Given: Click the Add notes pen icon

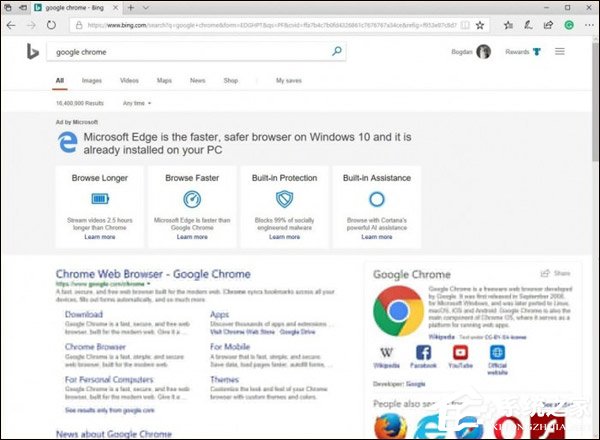Looking at the screenshot, I should 528,25.
